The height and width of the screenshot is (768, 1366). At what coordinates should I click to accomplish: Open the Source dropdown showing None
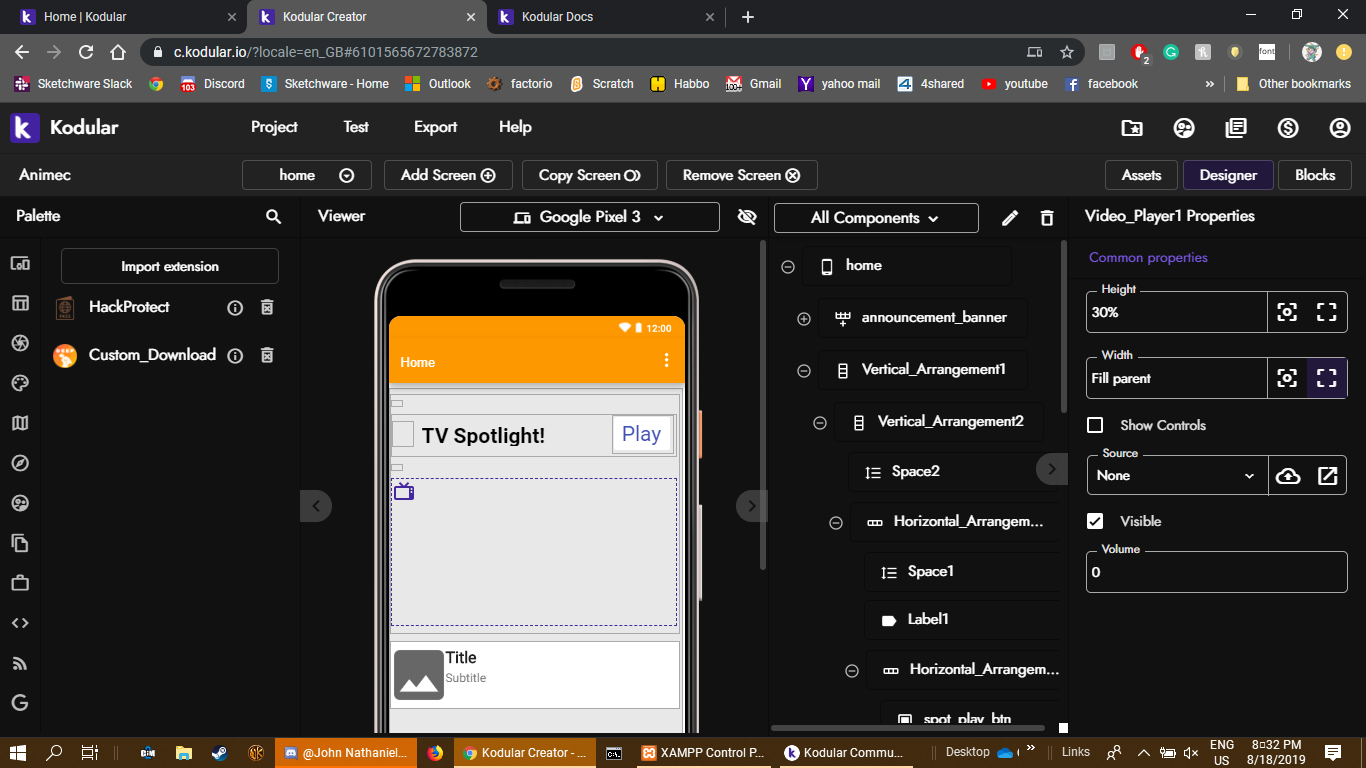(x=1176, y=475)
